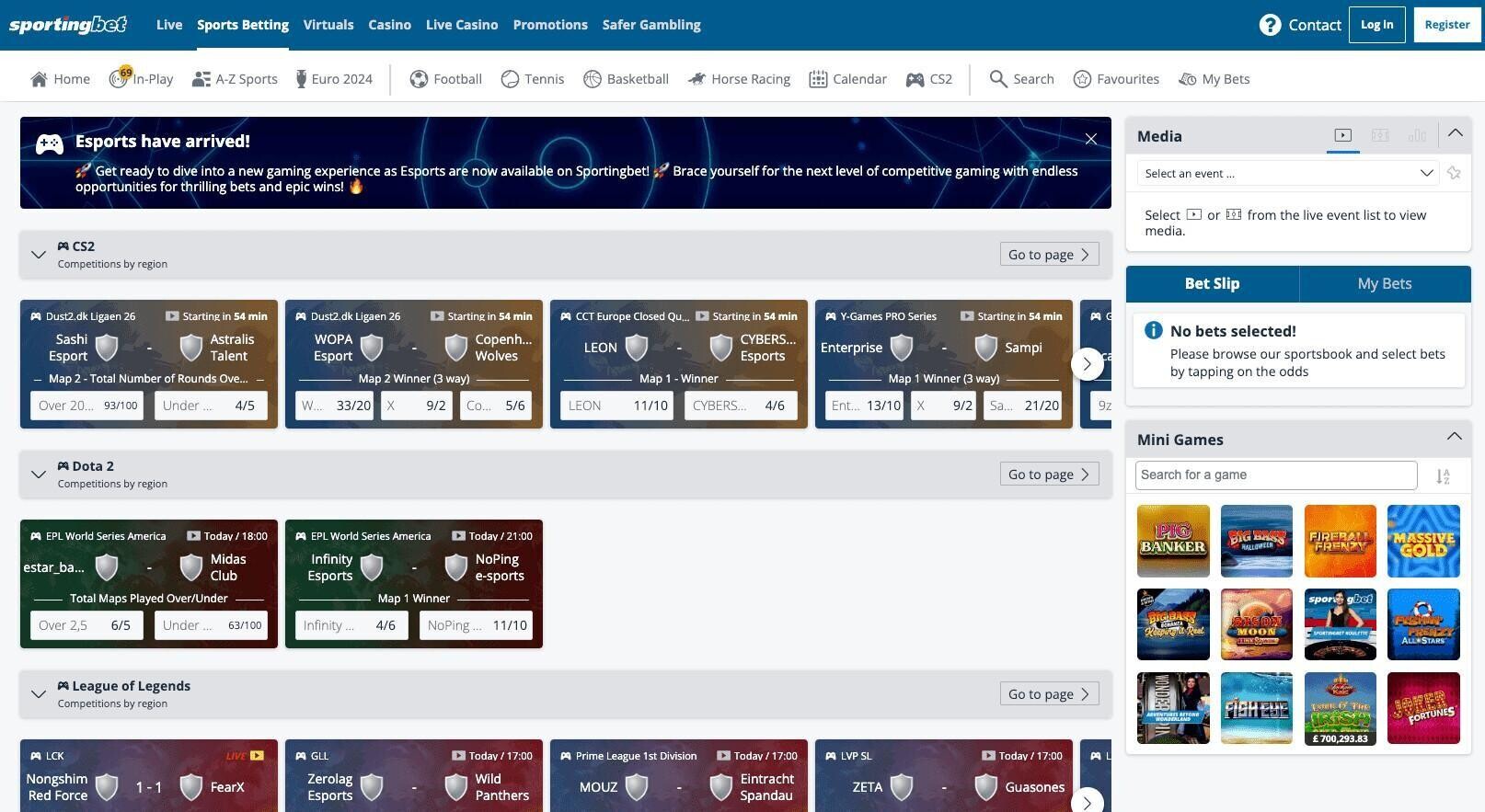Open the 'Select an event' dropdown
This screenshot has width=1485, height=812.
pos(1287,173)
